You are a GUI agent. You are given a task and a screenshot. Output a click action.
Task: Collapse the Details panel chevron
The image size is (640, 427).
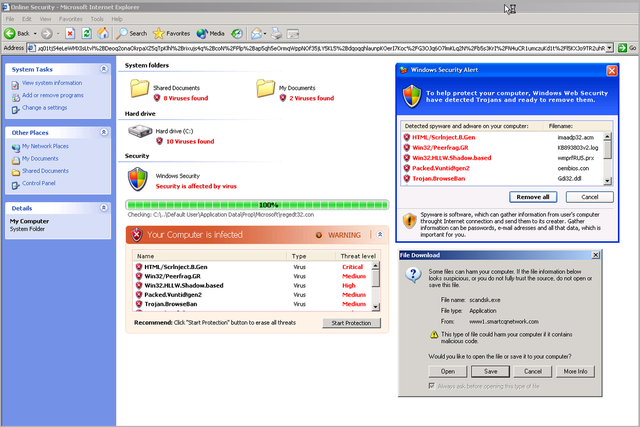tap(103, 208)
